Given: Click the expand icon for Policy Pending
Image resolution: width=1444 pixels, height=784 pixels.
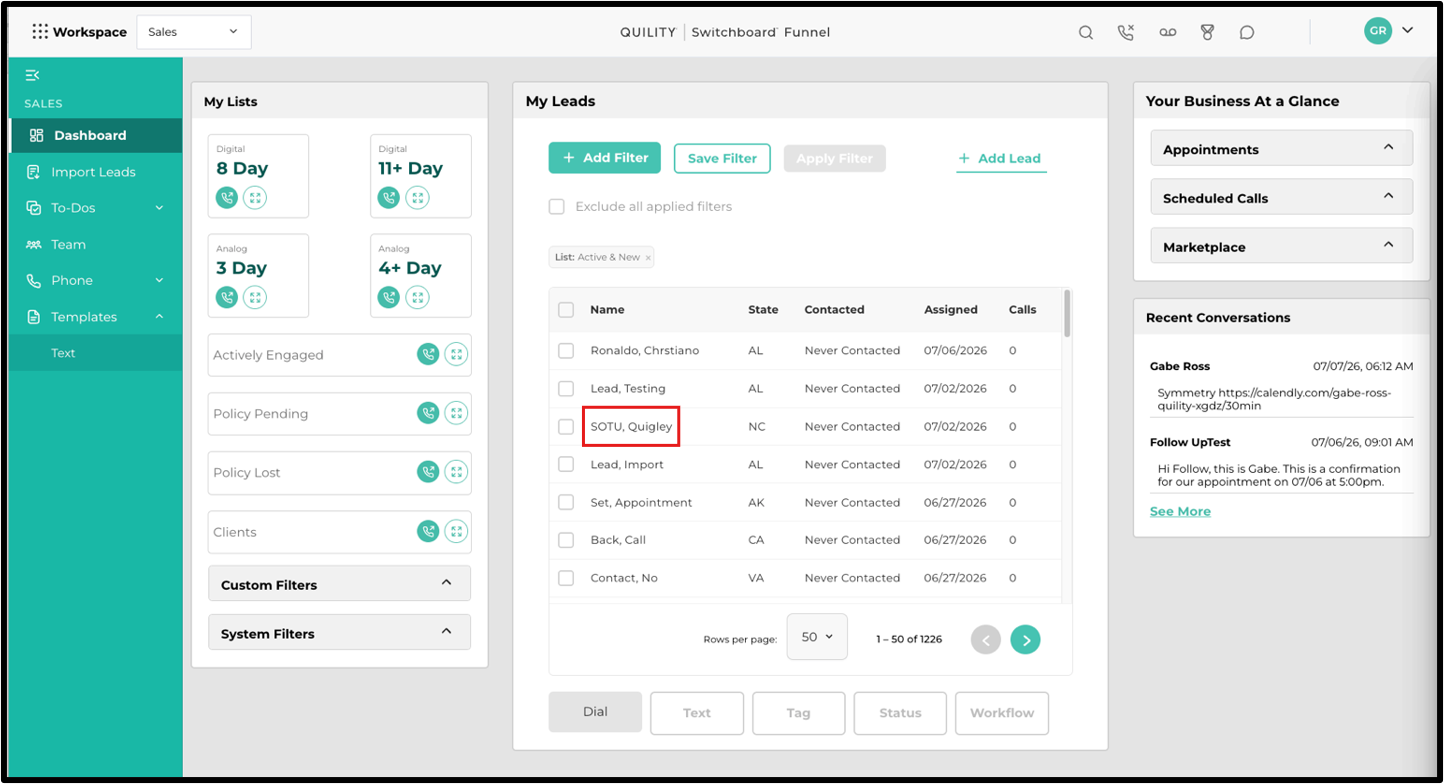Looking at the screenshot, I should 456,413.
